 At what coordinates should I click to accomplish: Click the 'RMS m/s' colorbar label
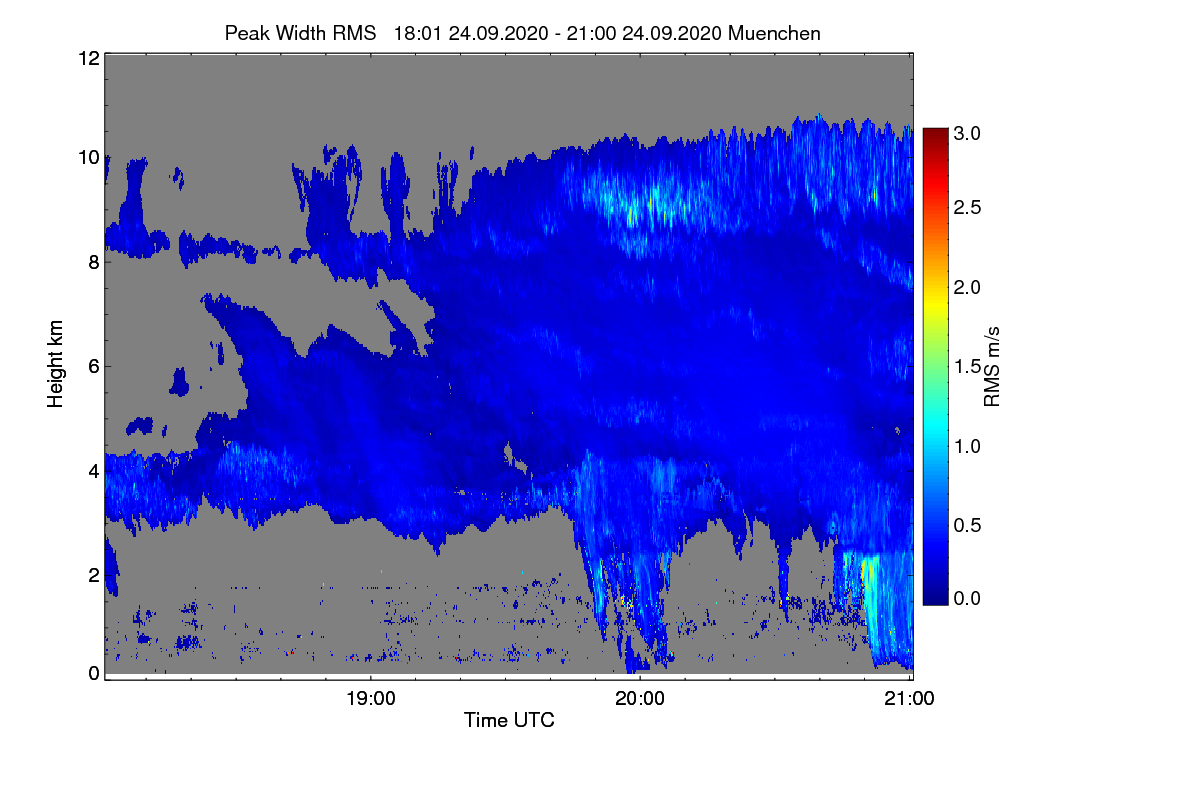(992, 365)
